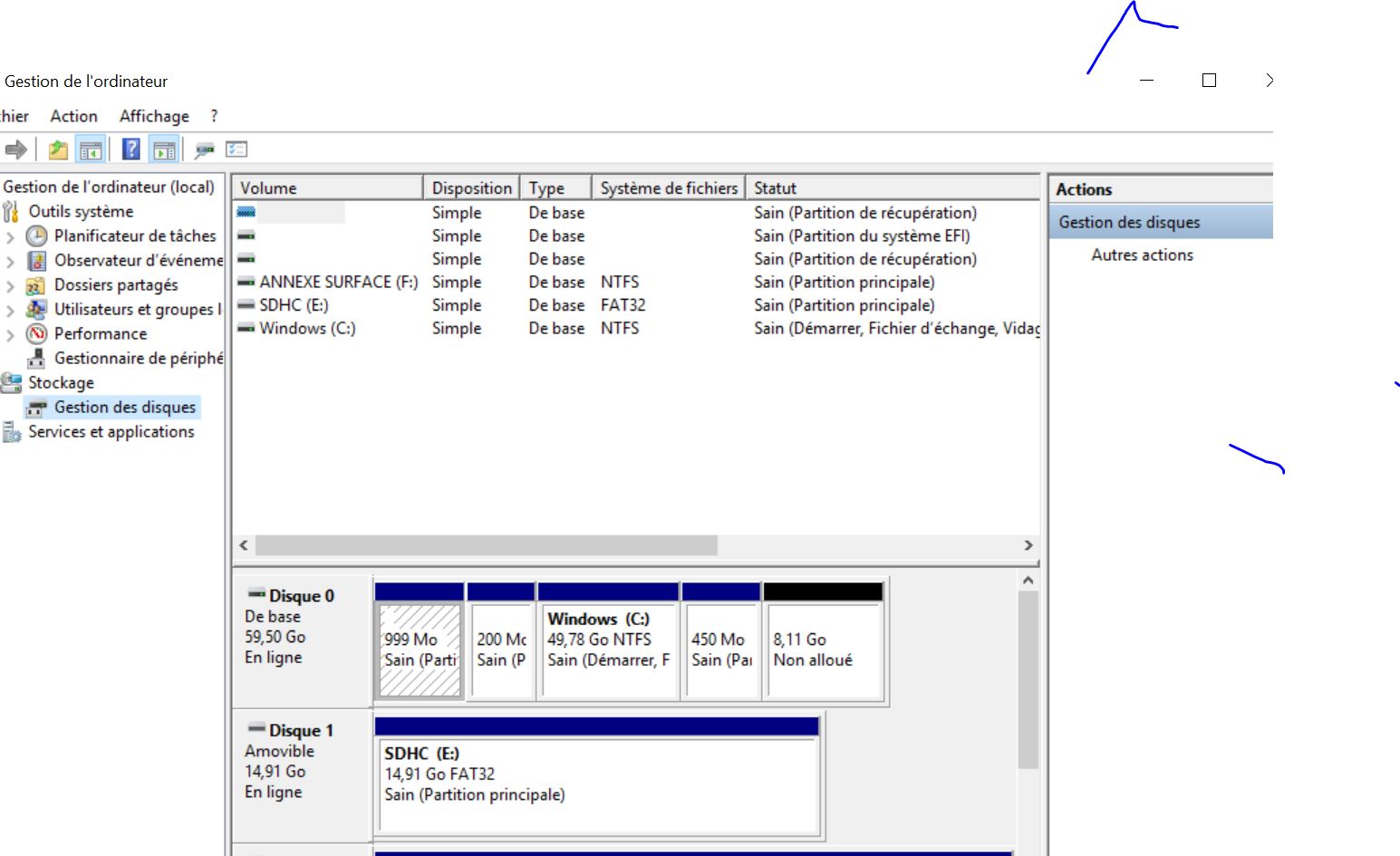
Task: Expand the Utilisateurs et groupes node
Action: [x=10, y=311]
